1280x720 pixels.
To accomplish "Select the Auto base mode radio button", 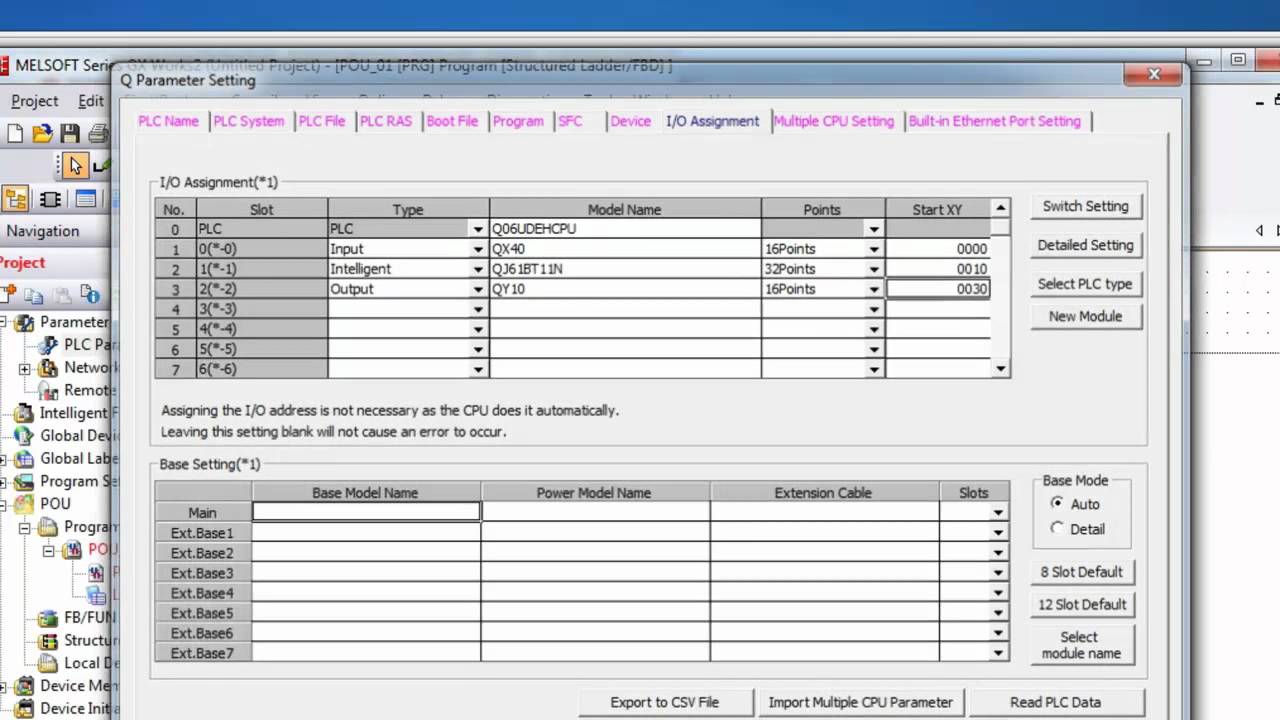I will tap(1057, 504).
